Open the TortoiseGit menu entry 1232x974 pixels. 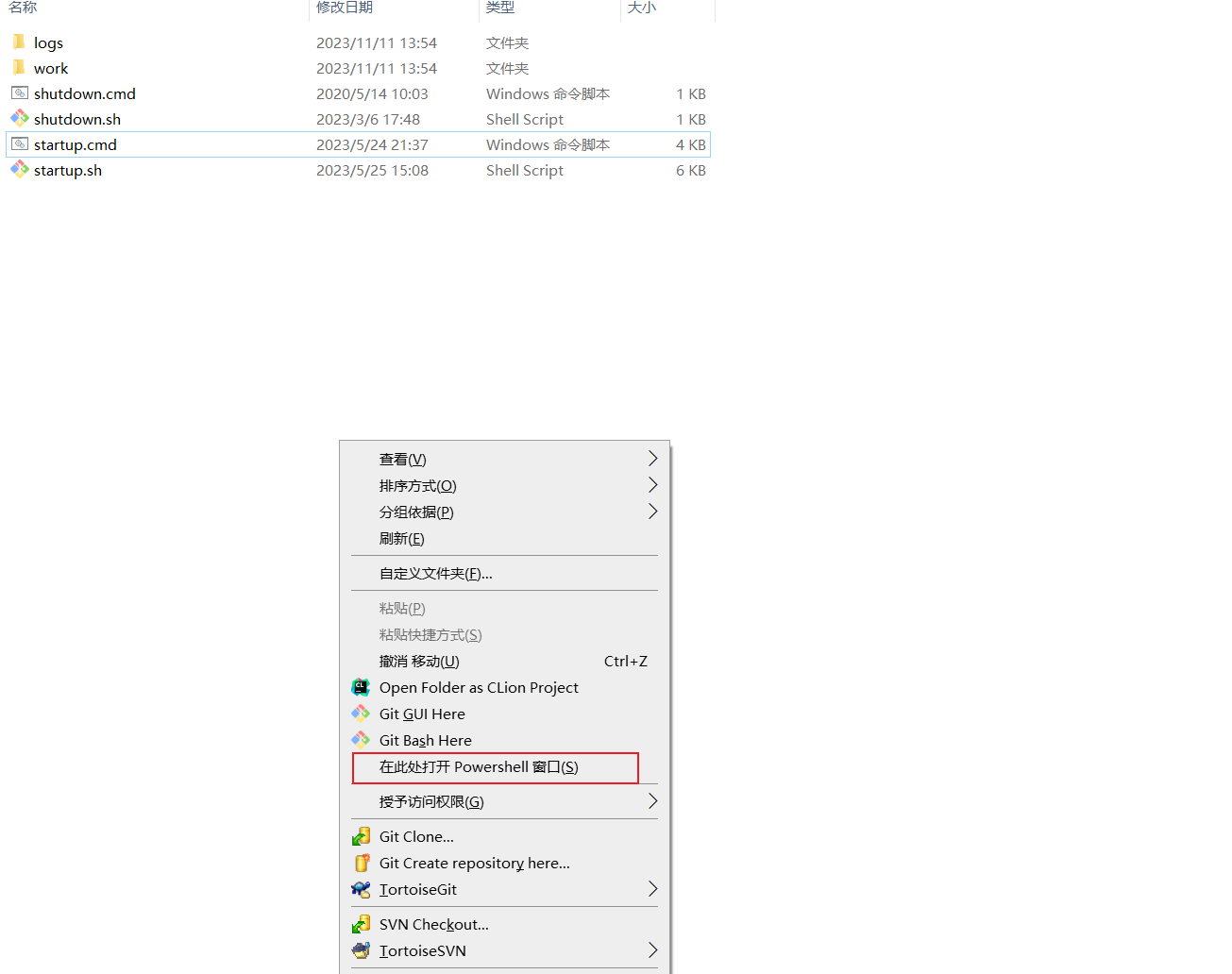(504, 889)
